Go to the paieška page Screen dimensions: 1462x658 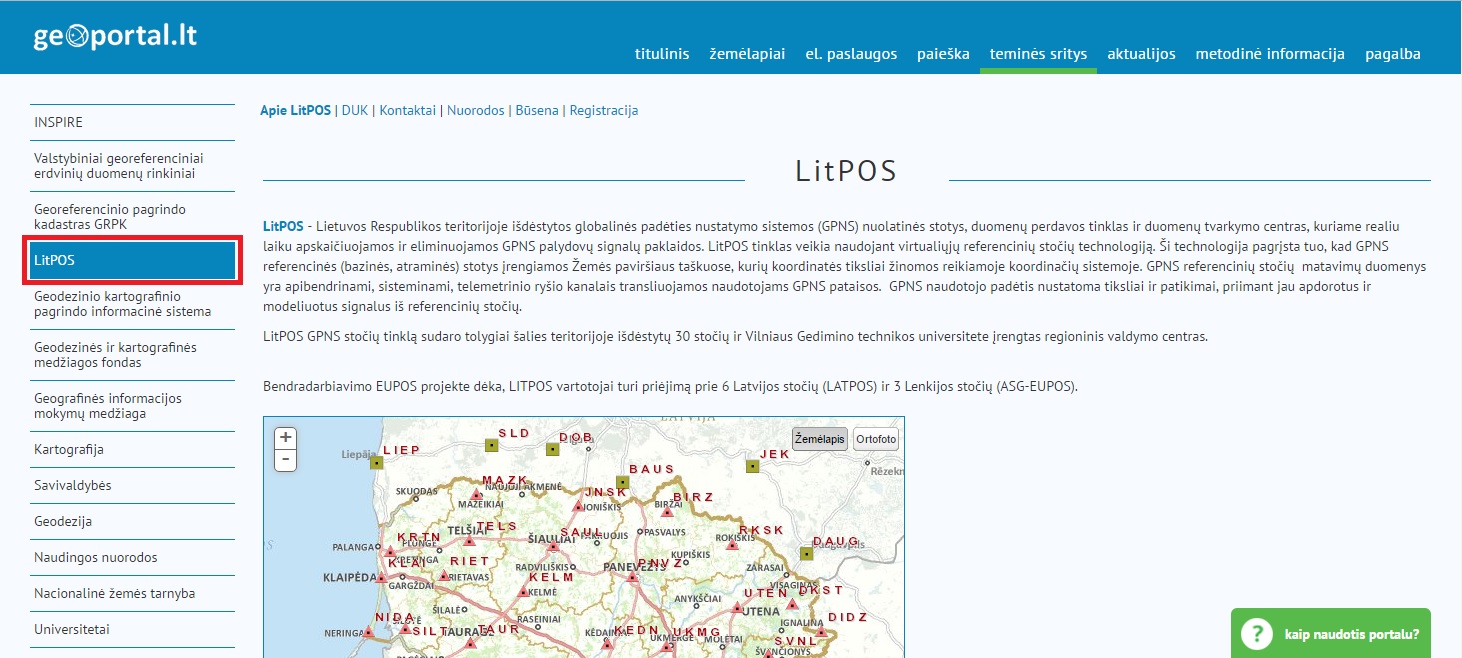click(943, 54)
